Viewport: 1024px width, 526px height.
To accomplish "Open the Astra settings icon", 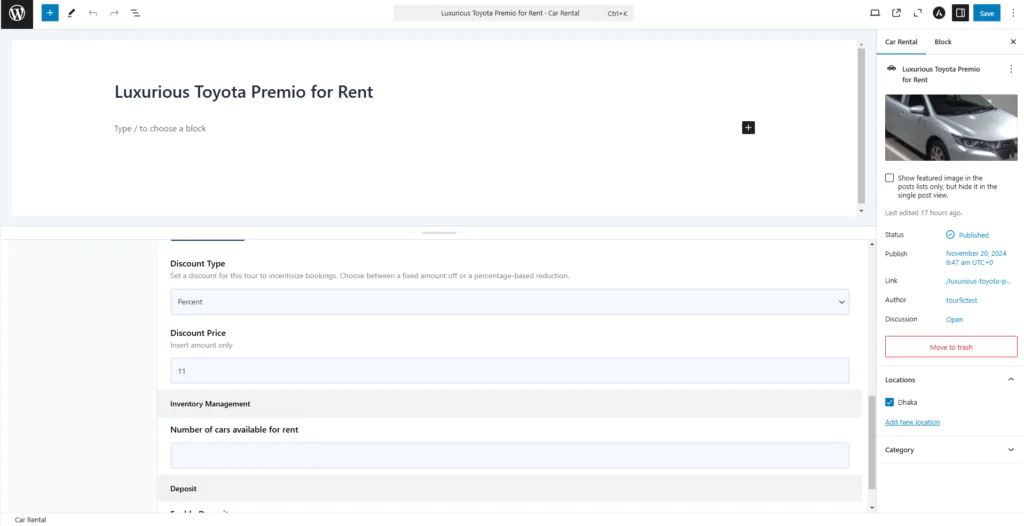I will click(x=938, y=13).
